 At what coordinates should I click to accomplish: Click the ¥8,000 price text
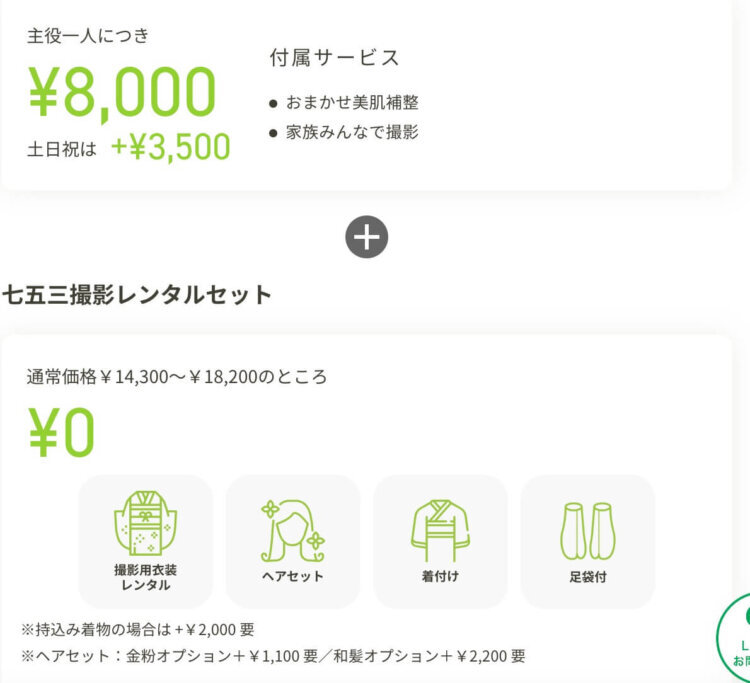[122, 92]
